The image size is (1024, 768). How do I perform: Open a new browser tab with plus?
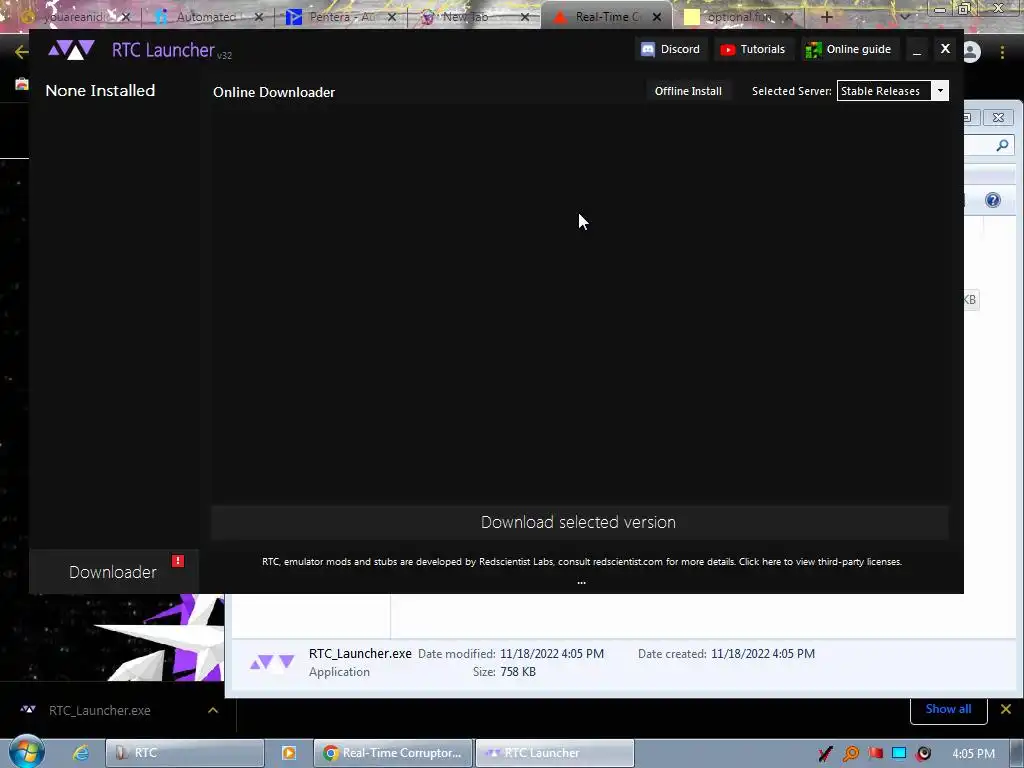[x=826, y=17]
